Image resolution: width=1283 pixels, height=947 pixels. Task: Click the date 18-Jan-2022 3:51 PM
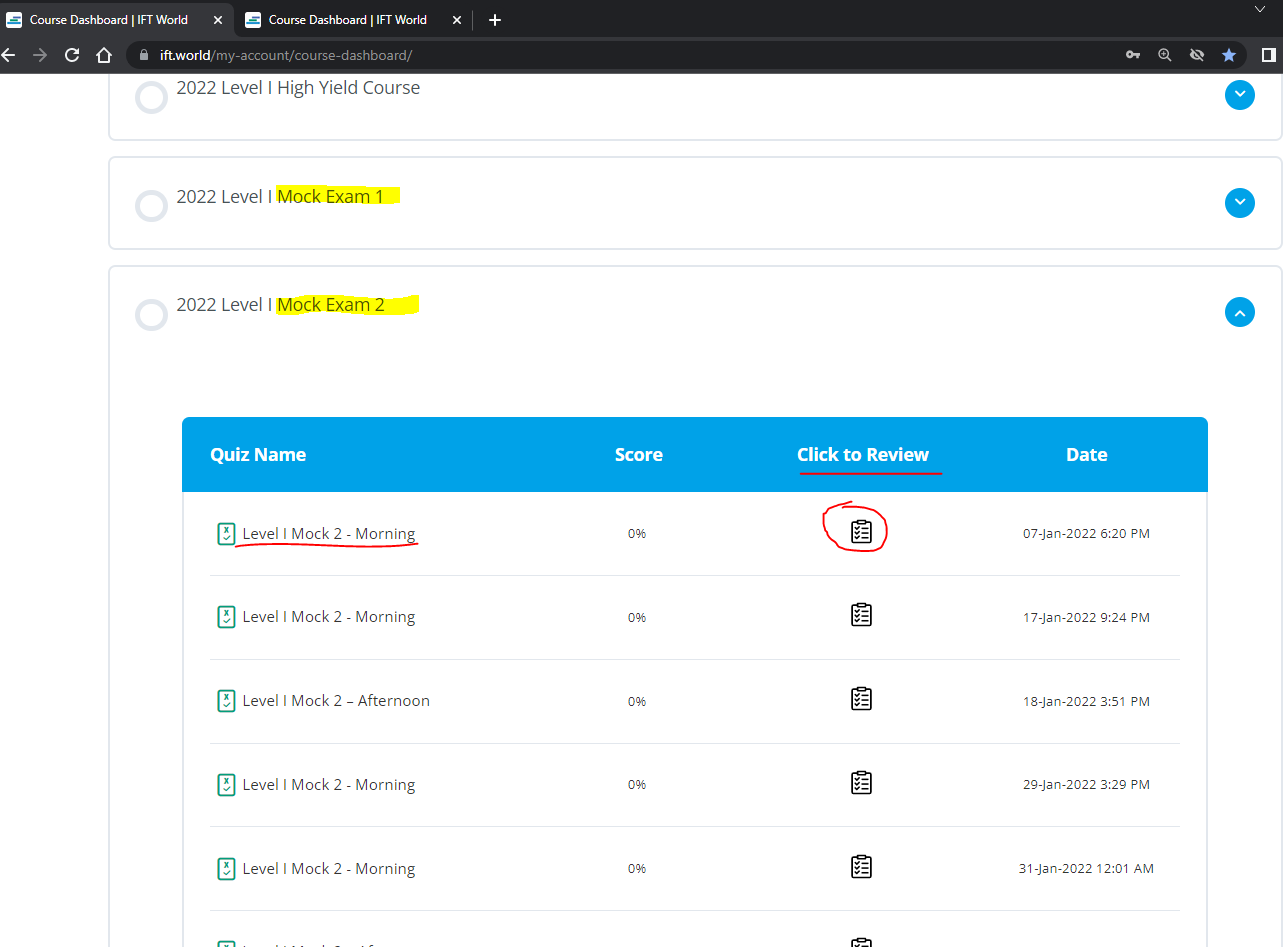point(1086,702)
